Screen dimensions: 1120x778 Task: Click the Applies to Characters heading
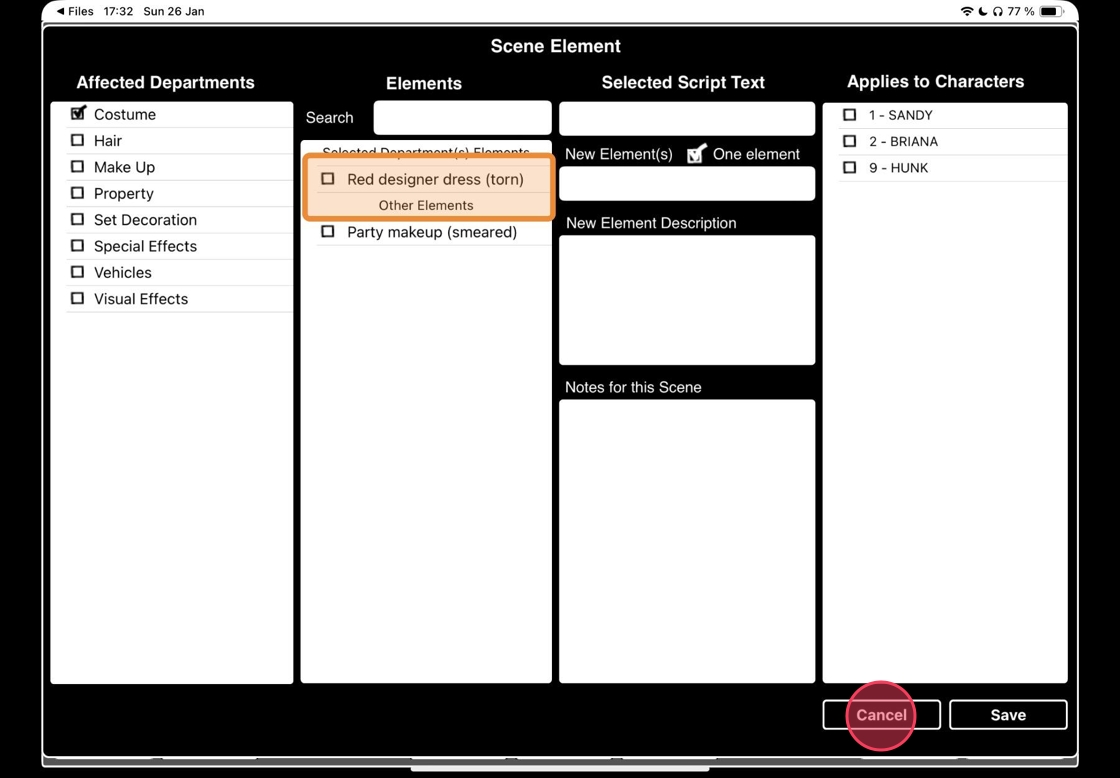click(x=935, y=82)
